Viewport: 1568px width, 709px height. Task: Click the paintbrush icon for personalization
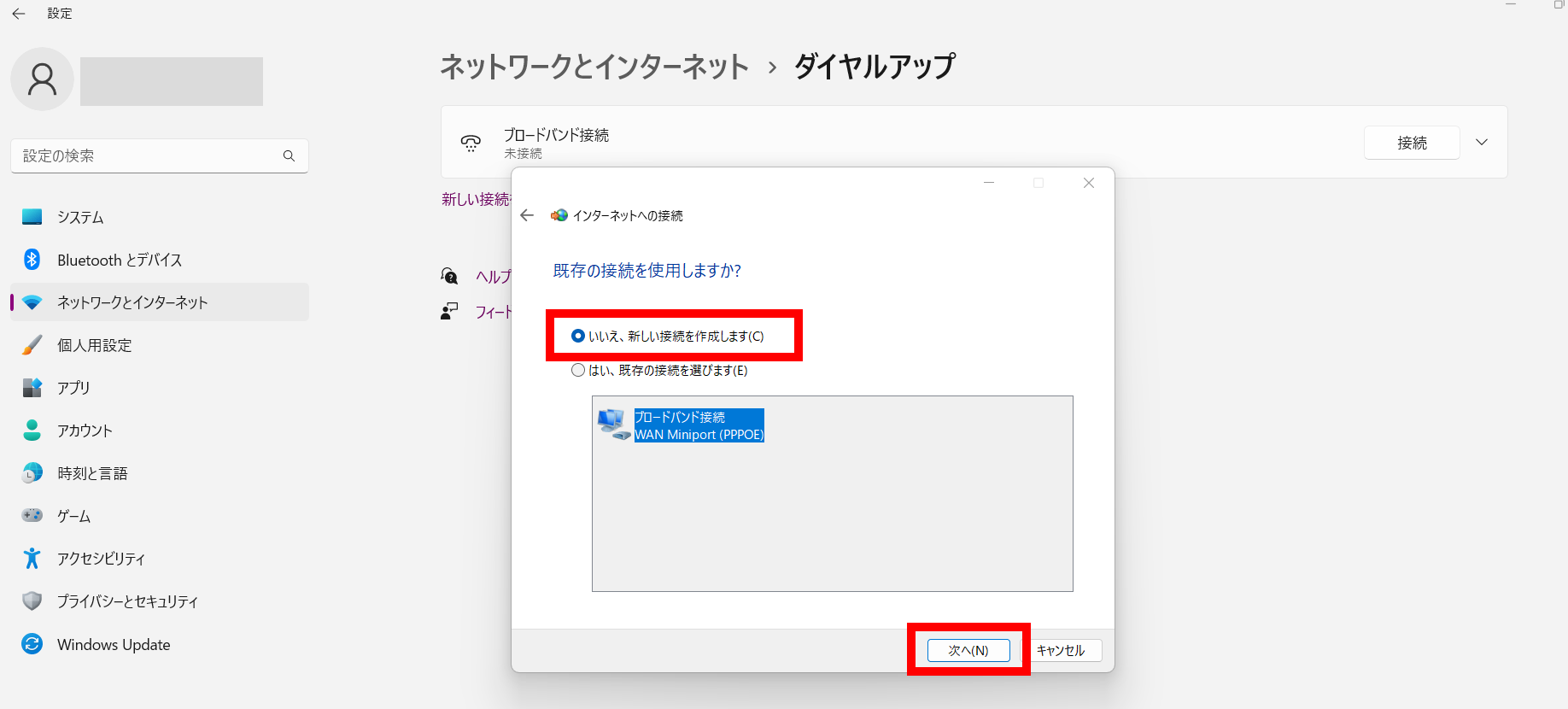coord(32,345)
